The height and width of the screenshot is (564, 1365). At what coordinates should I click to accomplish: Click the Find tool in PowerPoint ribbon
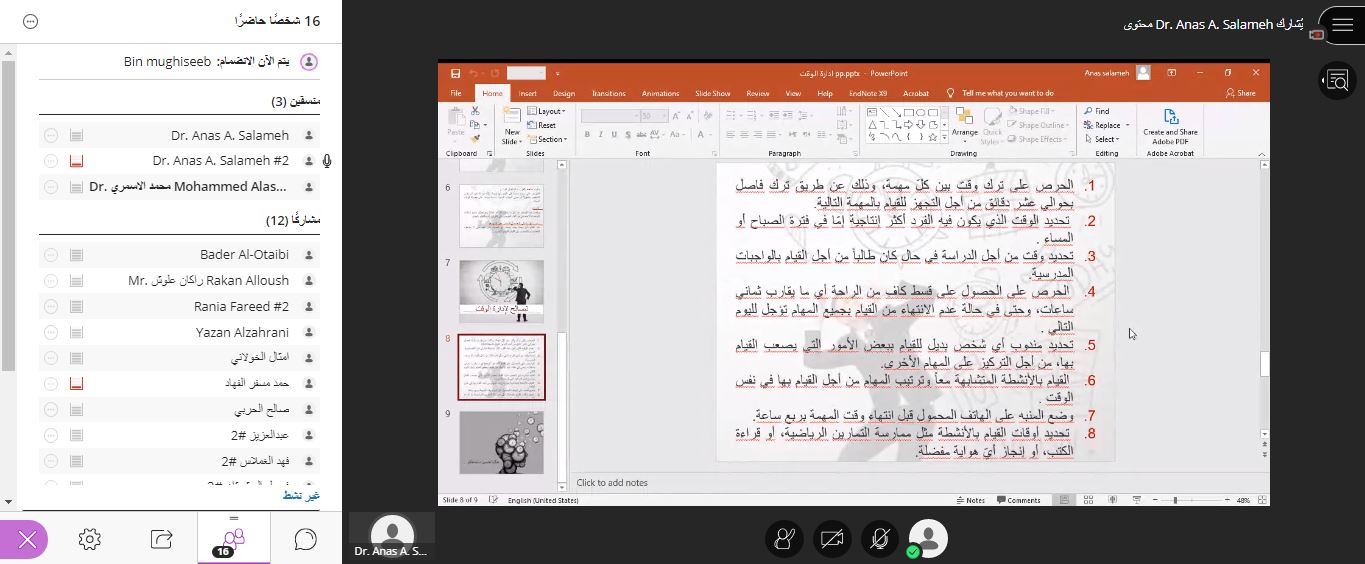[x=1097, y=111]
